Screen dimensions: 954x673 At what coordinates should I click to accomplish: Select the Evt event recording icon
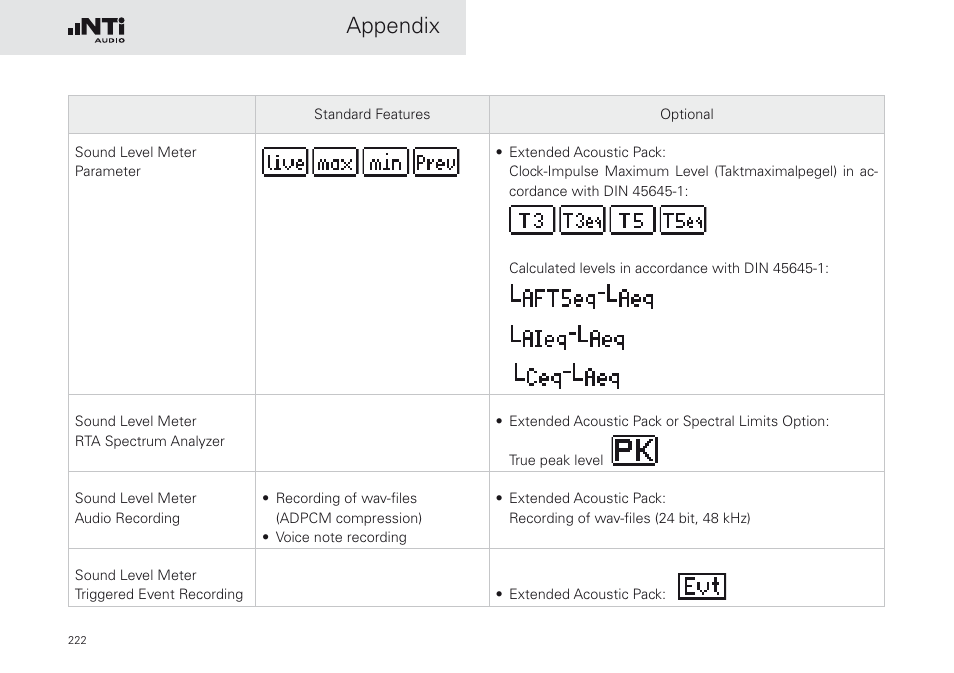click(x=702, y=587)
